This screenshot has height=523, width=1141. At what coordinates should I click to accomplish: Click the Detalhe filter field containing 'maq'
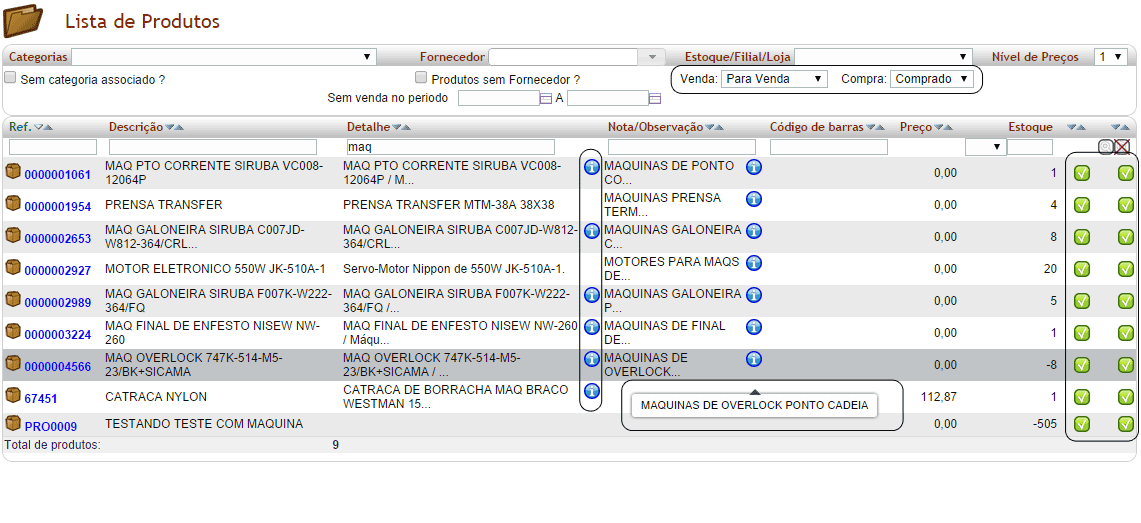point(450,147)
